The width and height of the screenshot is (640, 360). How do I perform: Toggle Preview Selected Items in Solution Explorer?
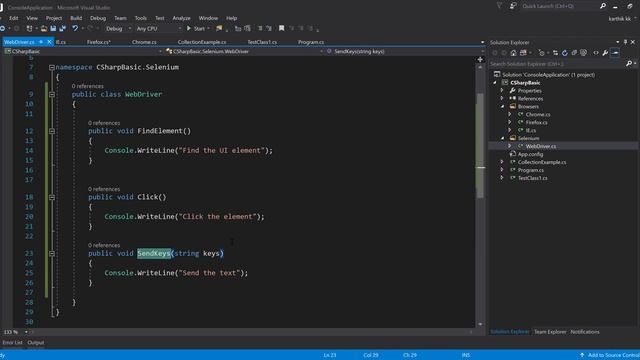615,53
